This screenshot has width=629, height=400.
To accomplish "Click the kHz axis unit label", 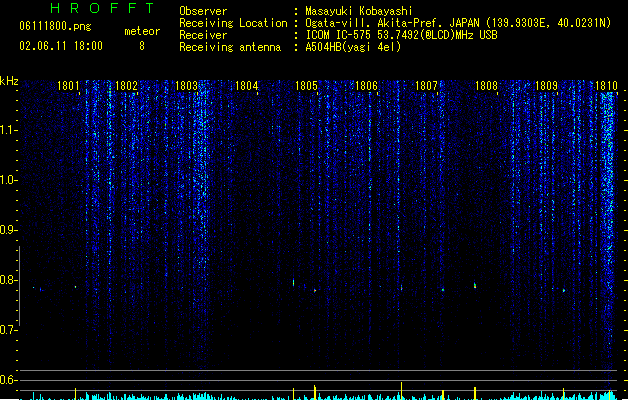I will (9, 81).
